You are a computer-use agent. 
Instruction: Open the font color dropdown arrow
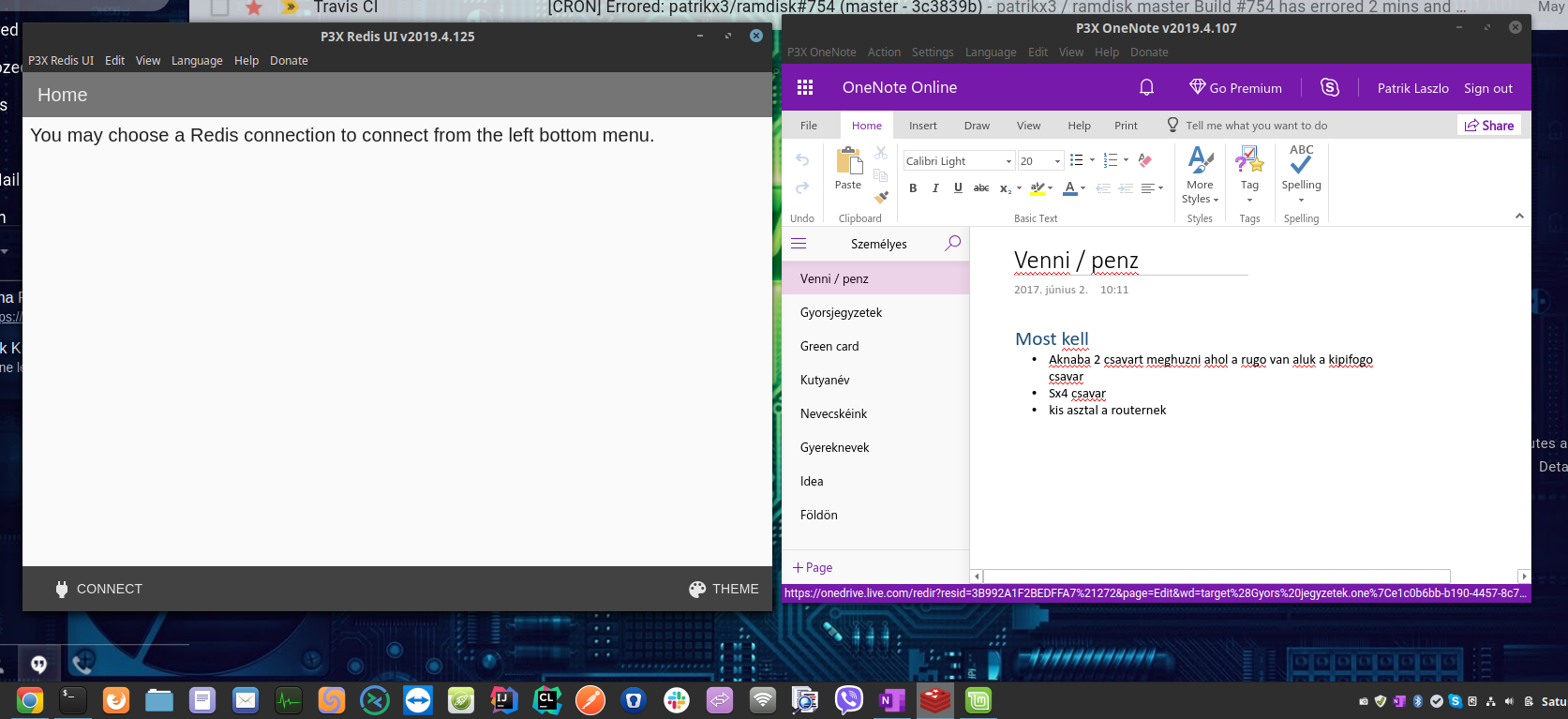tap(1083, 188)
